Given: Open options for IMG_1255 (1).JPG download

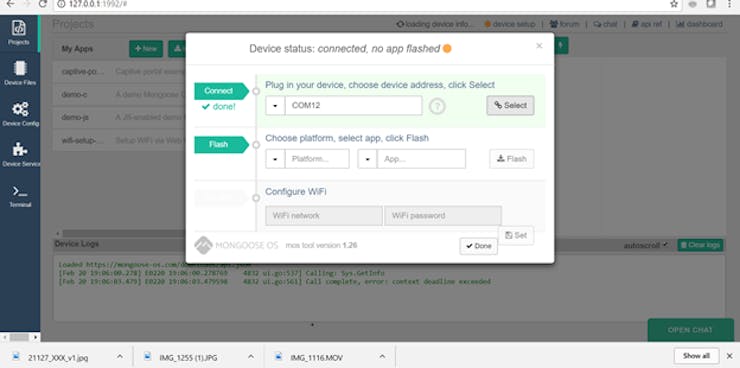Looking at the screenshot, I should [251, 357].
